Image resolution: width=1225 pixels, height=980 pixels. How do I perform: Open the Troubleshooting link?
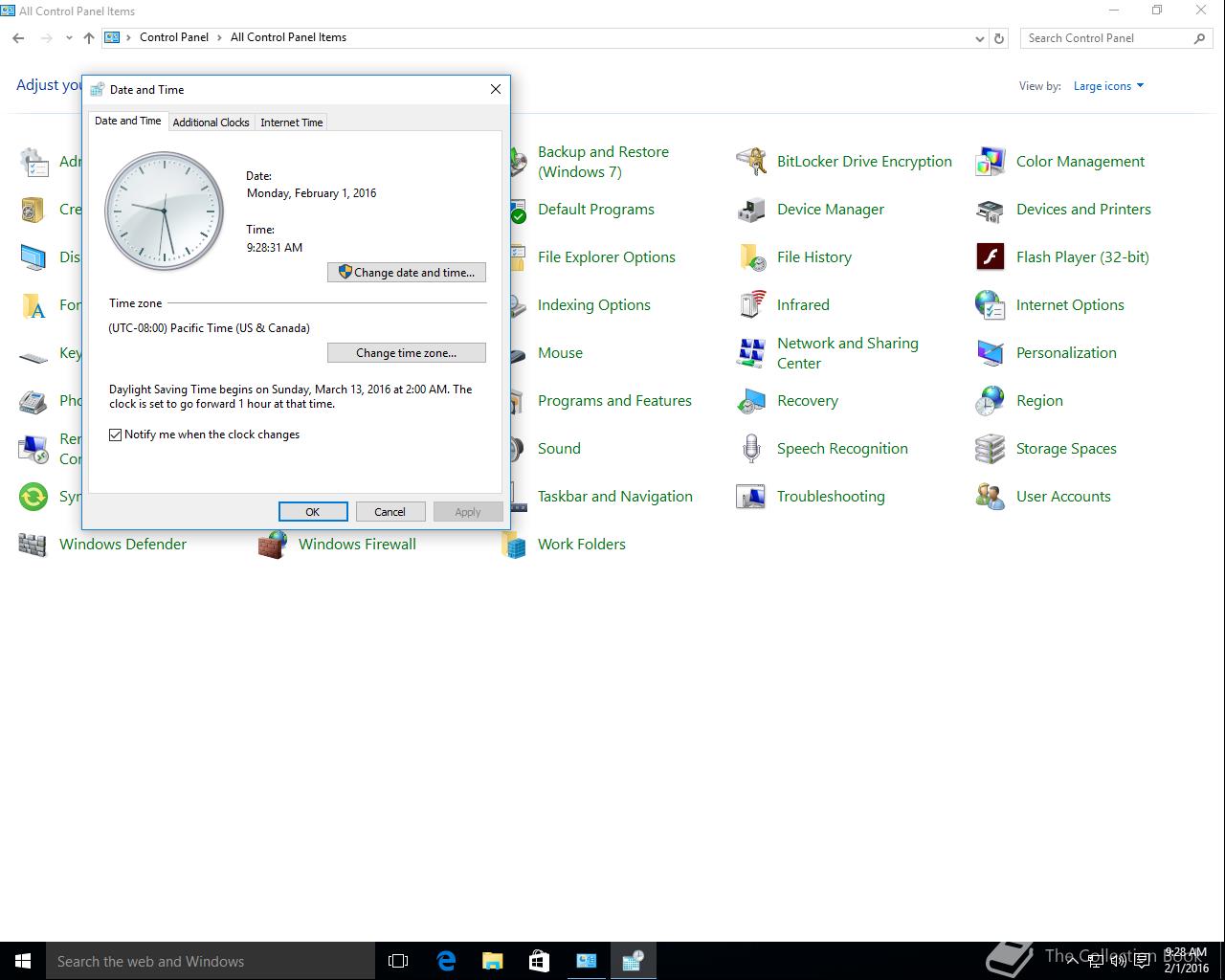(830, 497)
